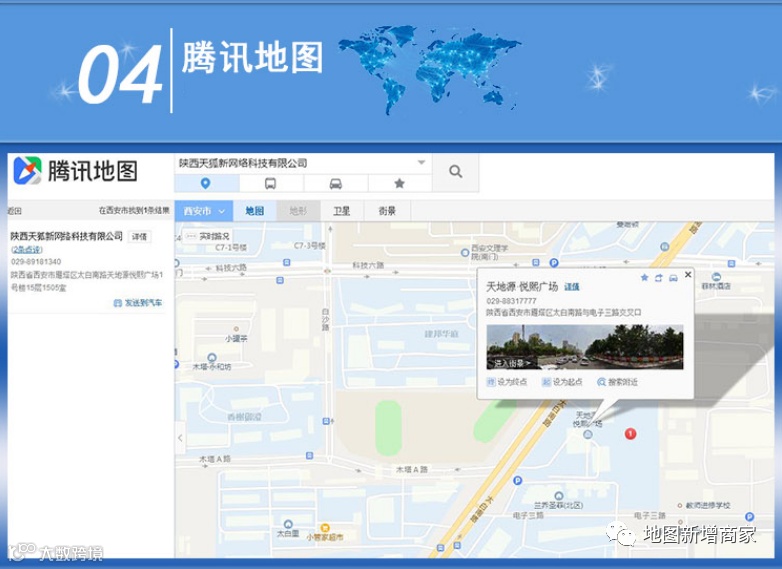The image size is (782, 569).
Task: Click the phone number 029-89181340
Action: 36,262
